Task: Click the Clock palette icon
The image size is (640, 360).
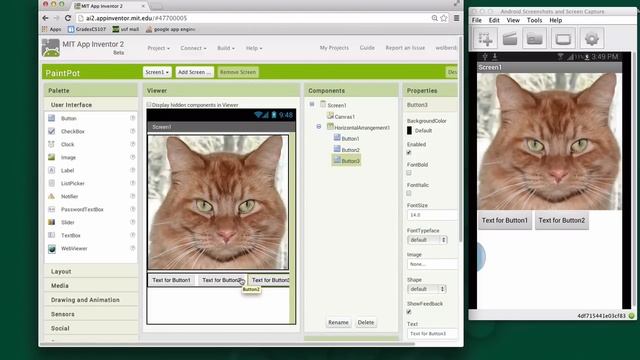Action: tap(51, 144)
